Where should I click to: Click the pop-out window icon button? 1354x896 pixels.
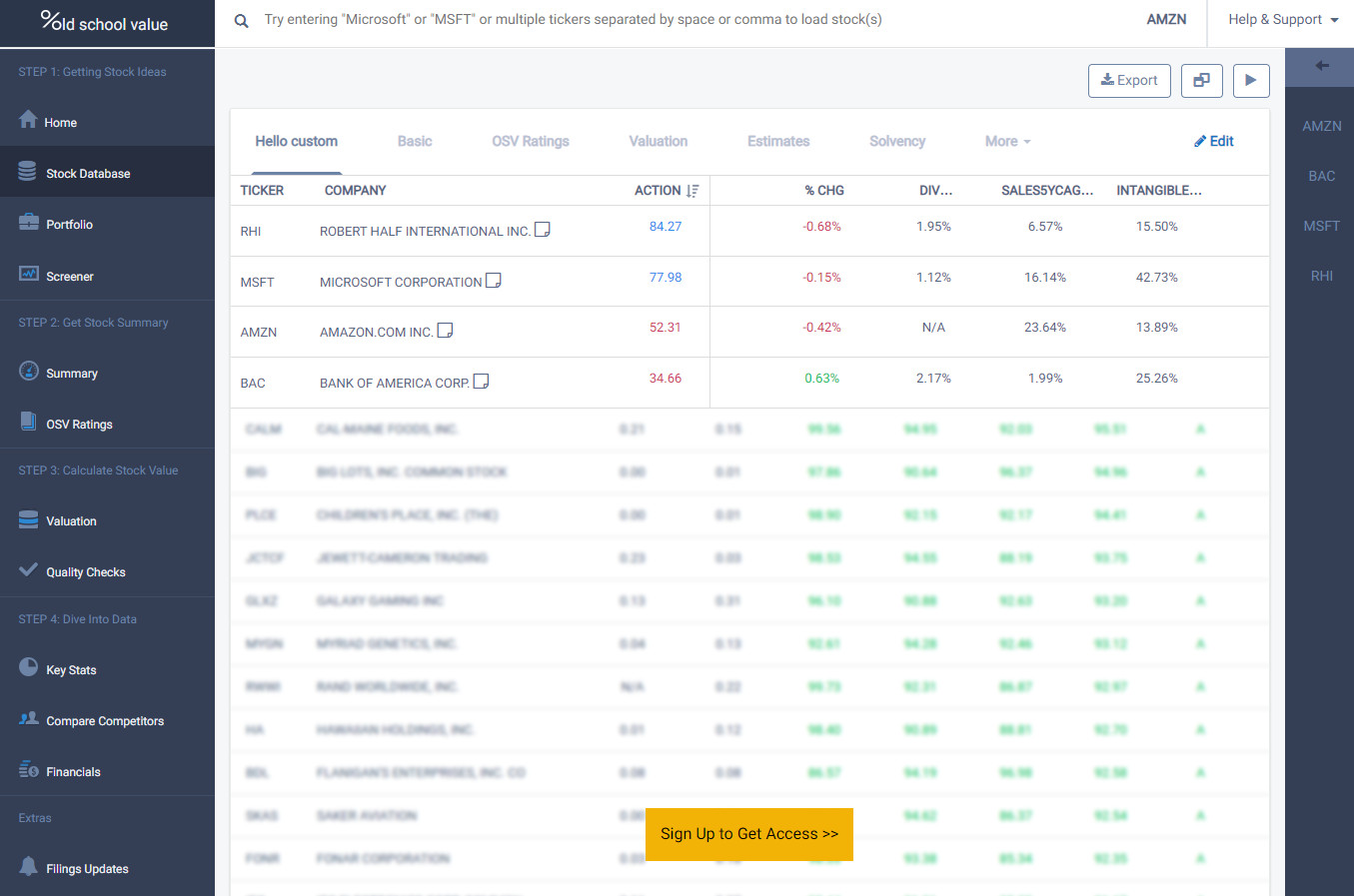pos(1202,81)
